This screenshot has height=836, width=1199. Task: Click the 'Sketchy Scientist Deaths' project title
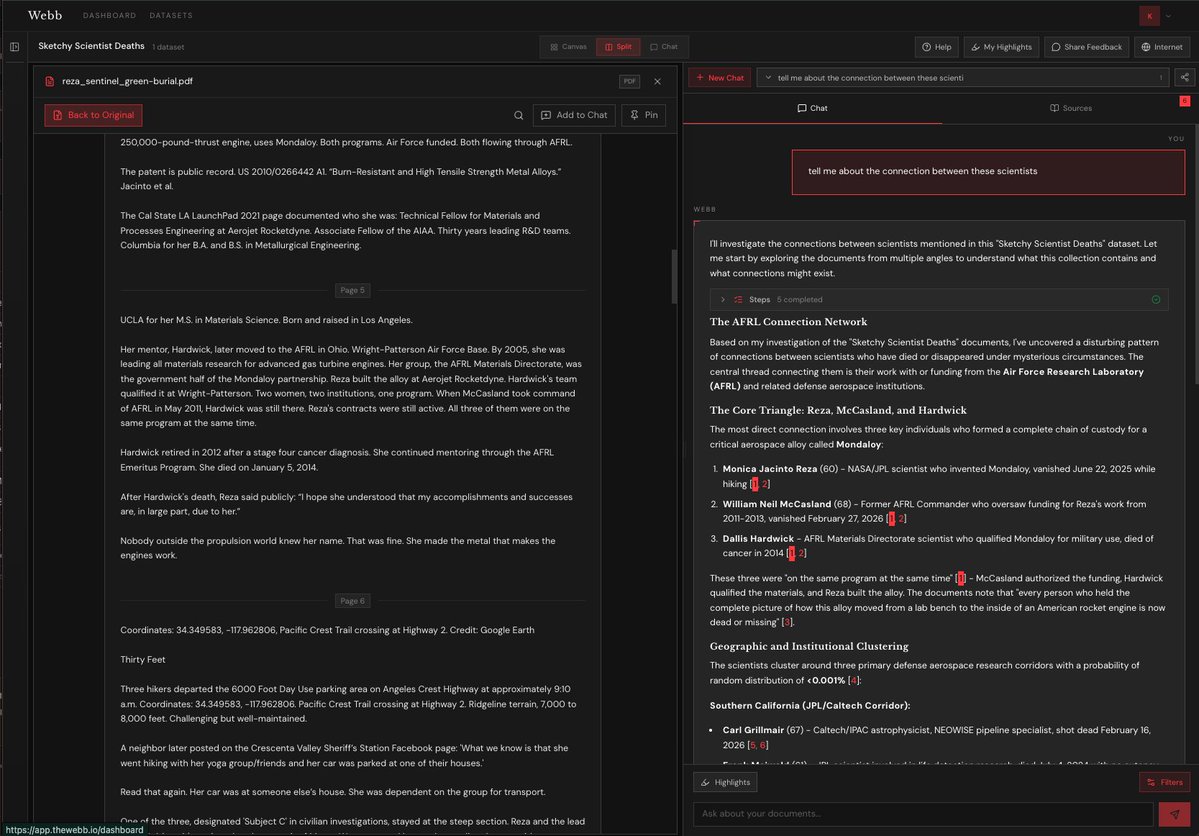(91, 46)
